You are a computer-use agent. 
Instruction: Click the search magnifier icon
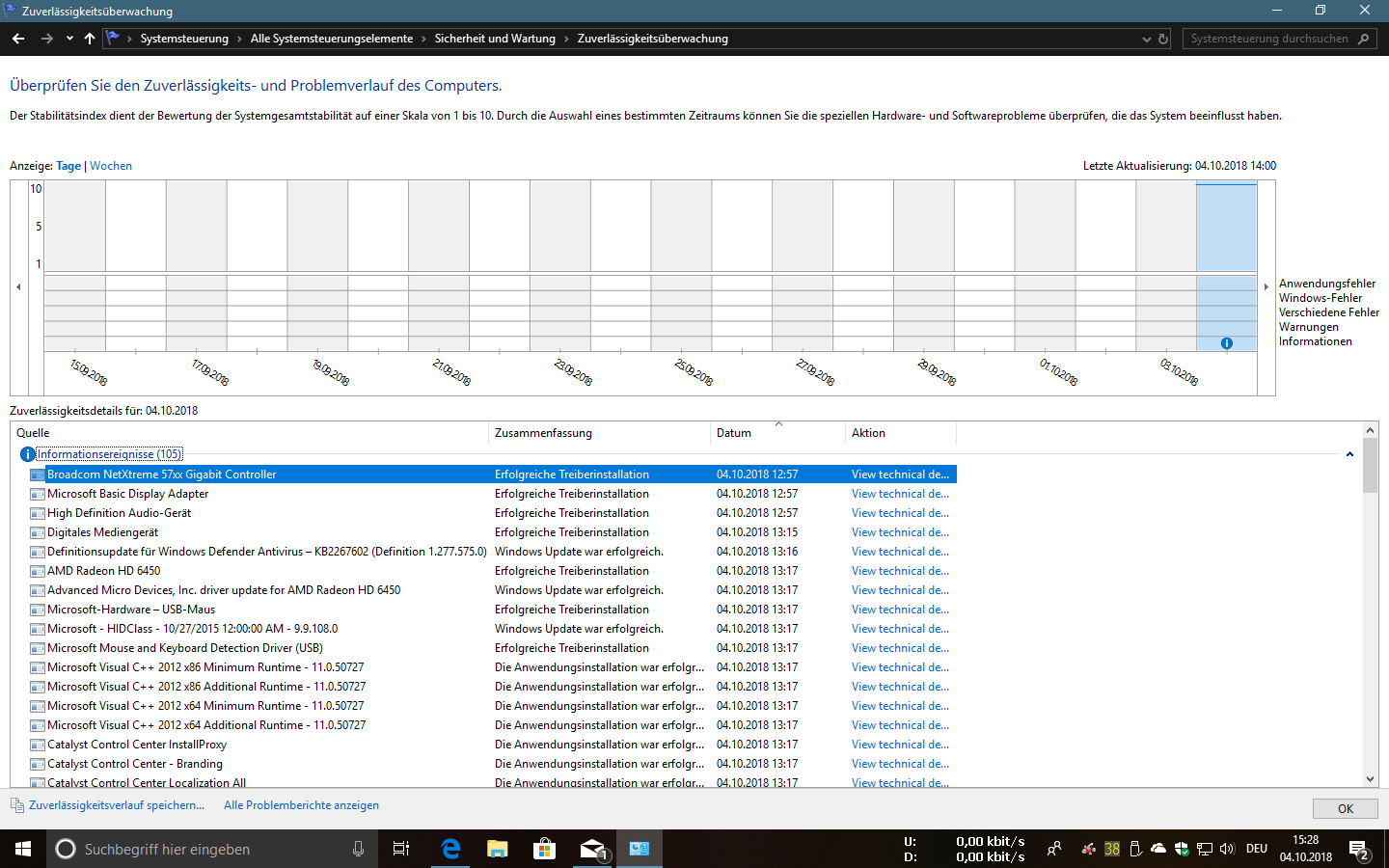click(1363, 39)
